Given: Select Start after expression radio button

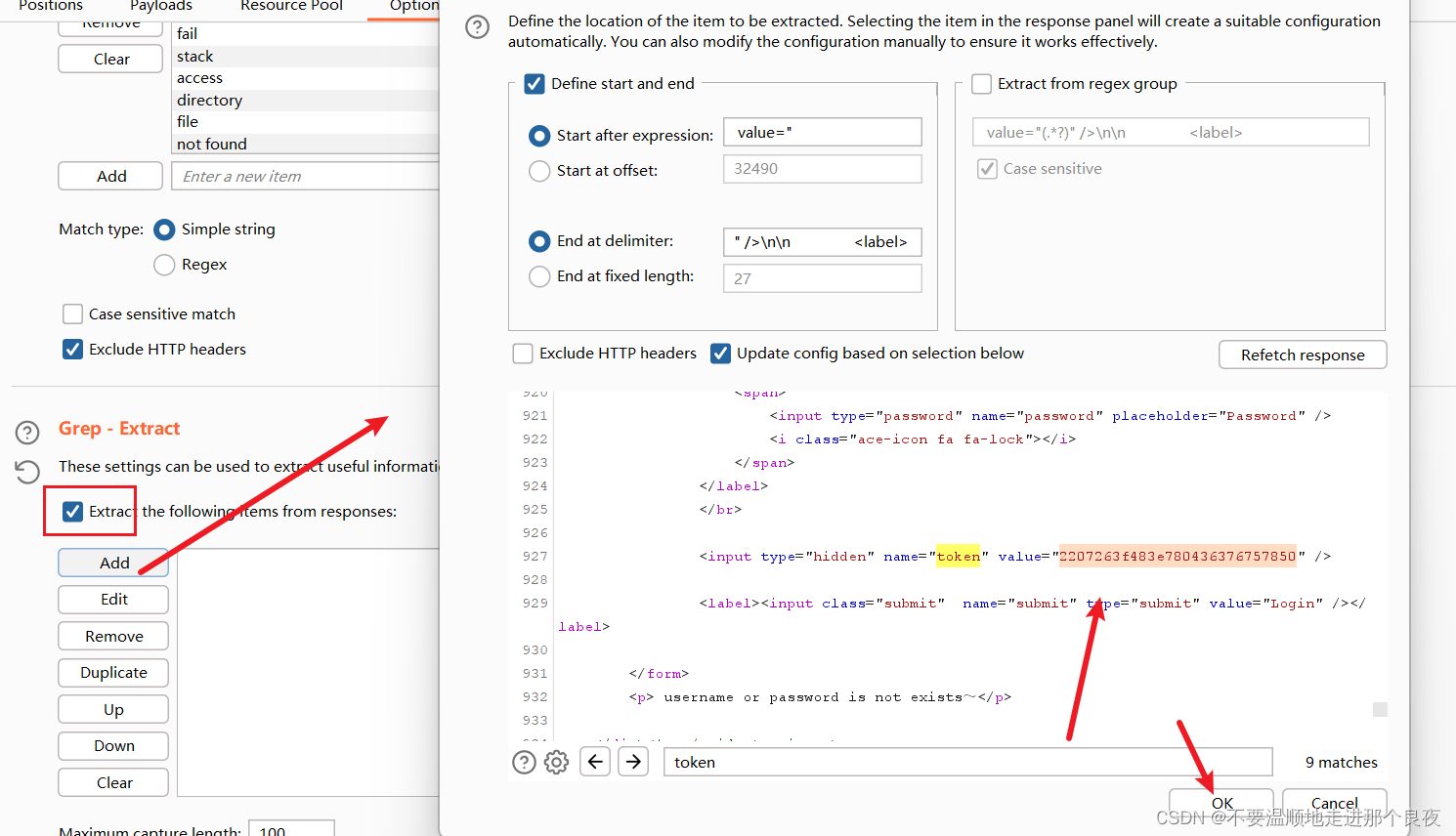Looking at the screenshot, I should tap(539, 136).
